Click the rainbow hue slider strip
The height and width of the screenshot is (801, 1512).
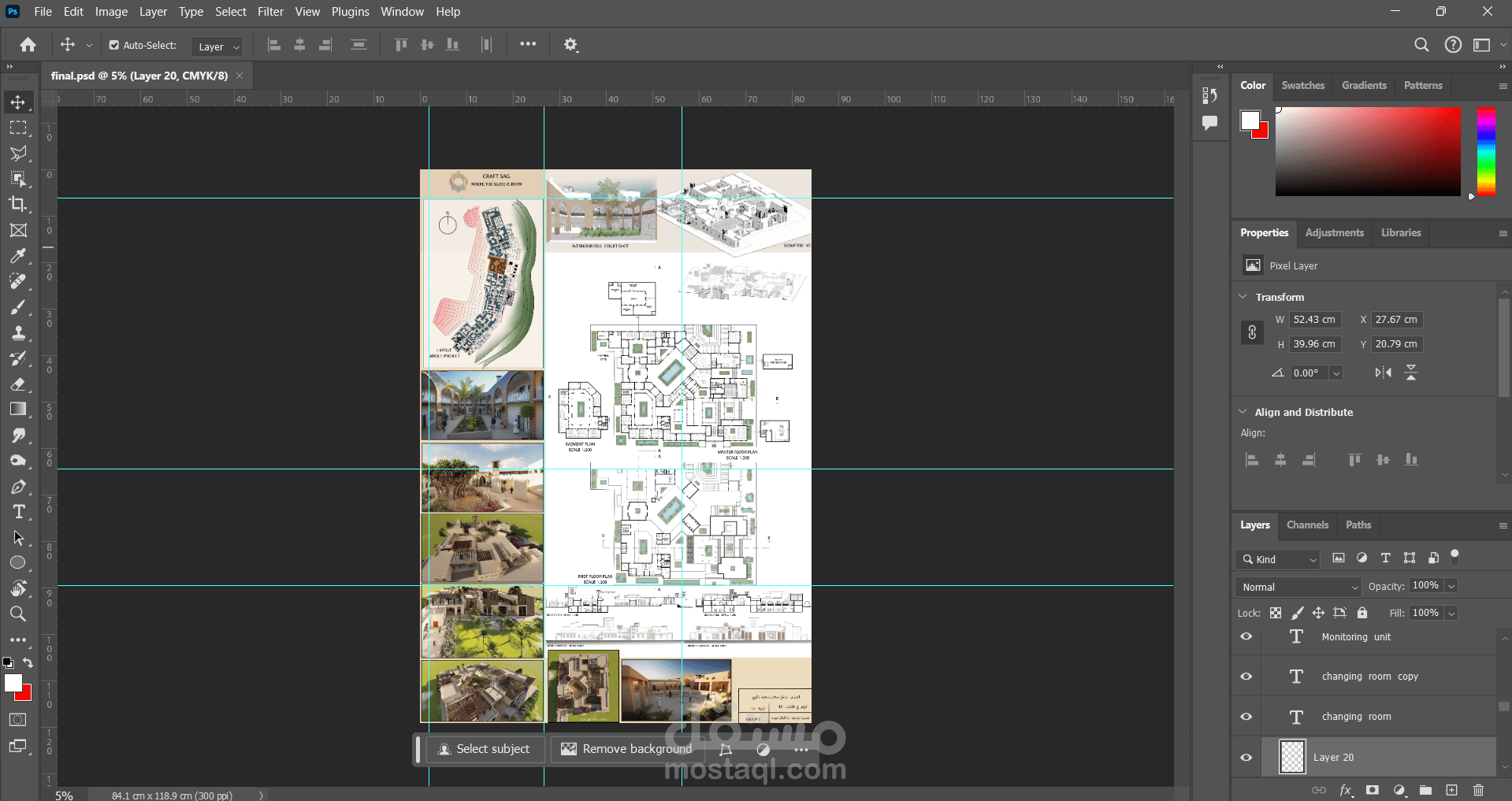tap(1486, 151)
